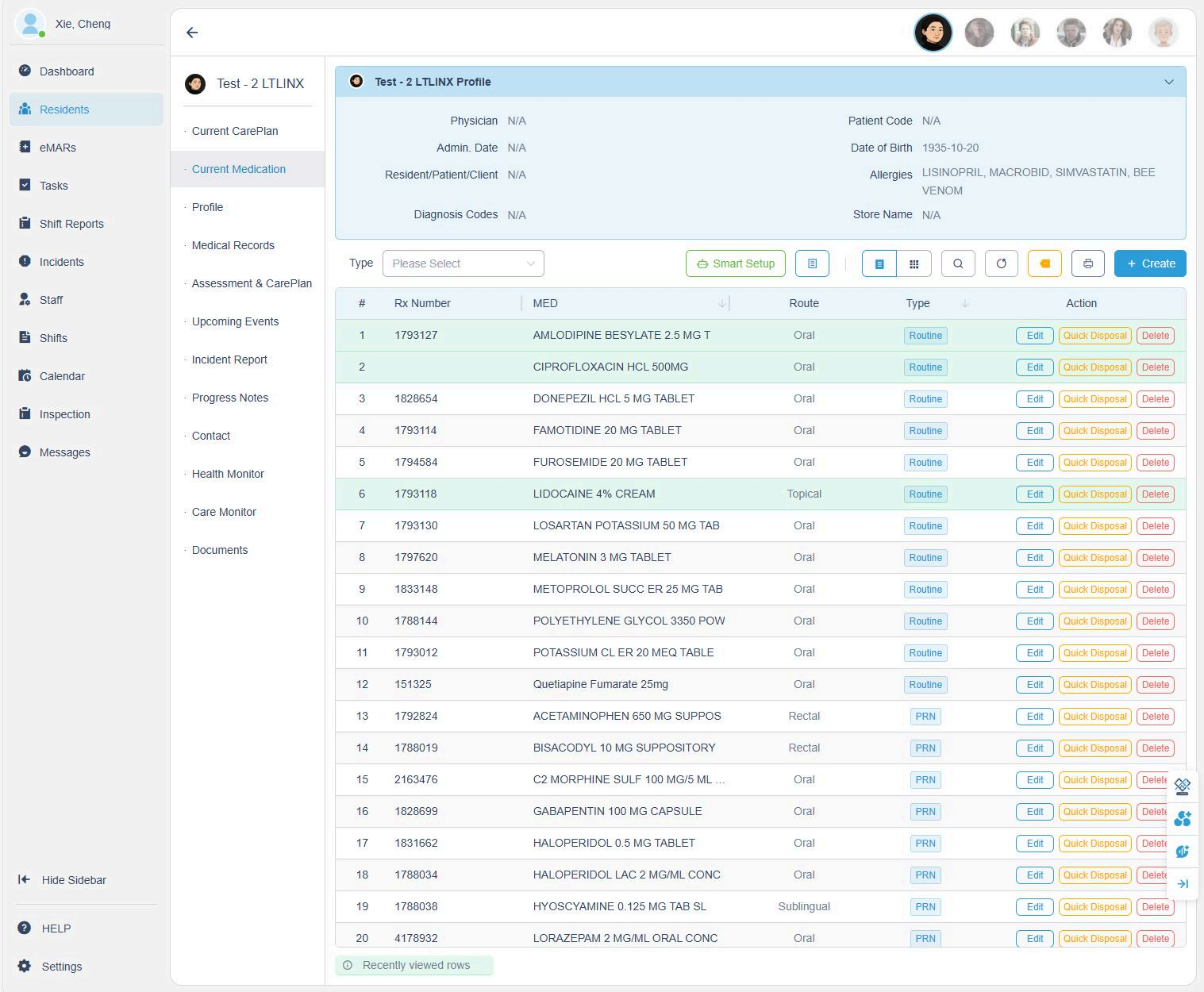Click the search magnifier icon in toolbar

958,263
